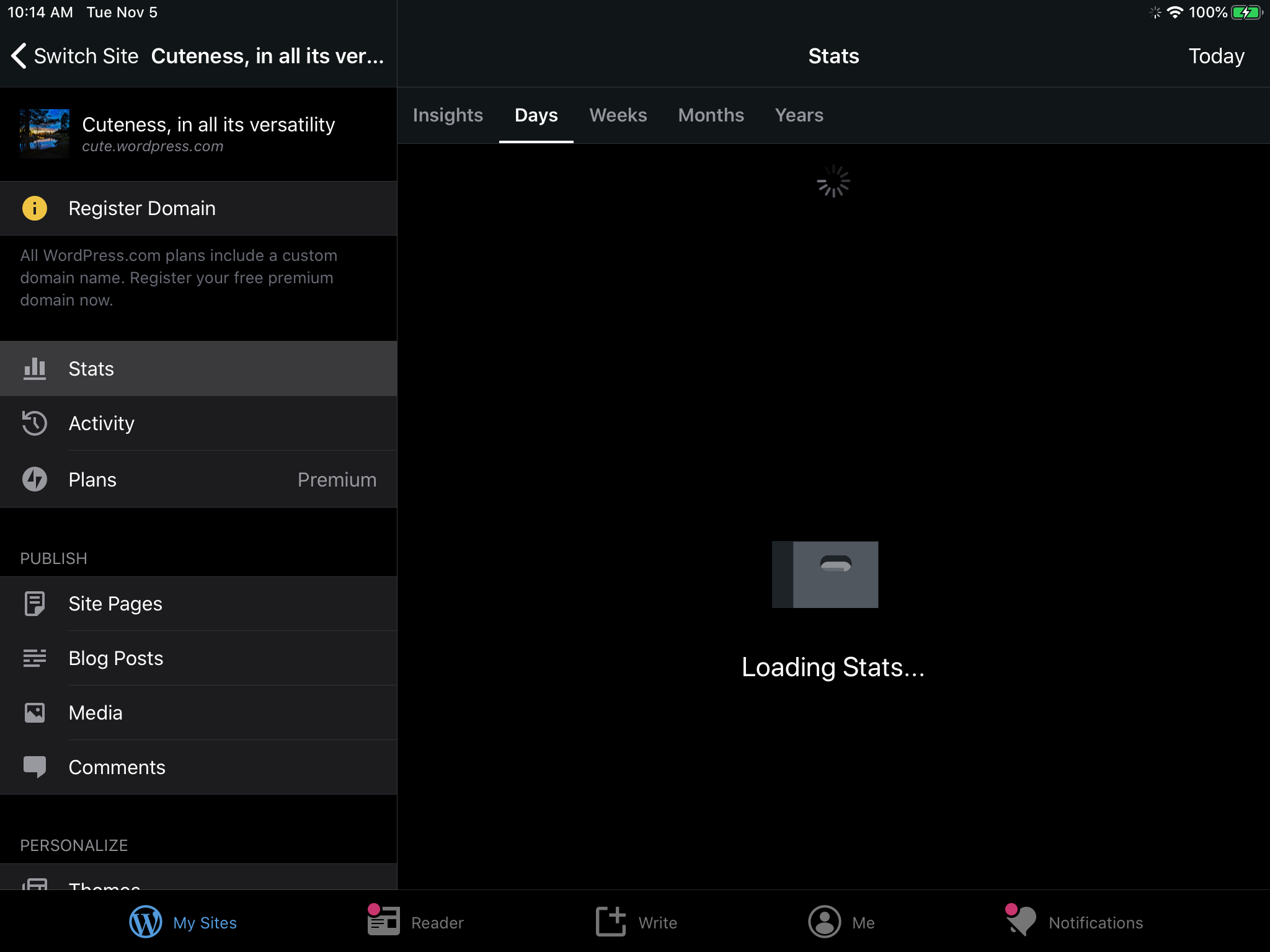The image size is (1270, 952).
Task: Tap the site thumbnail image
Action: pyautogui.click(x=45, y=134)
